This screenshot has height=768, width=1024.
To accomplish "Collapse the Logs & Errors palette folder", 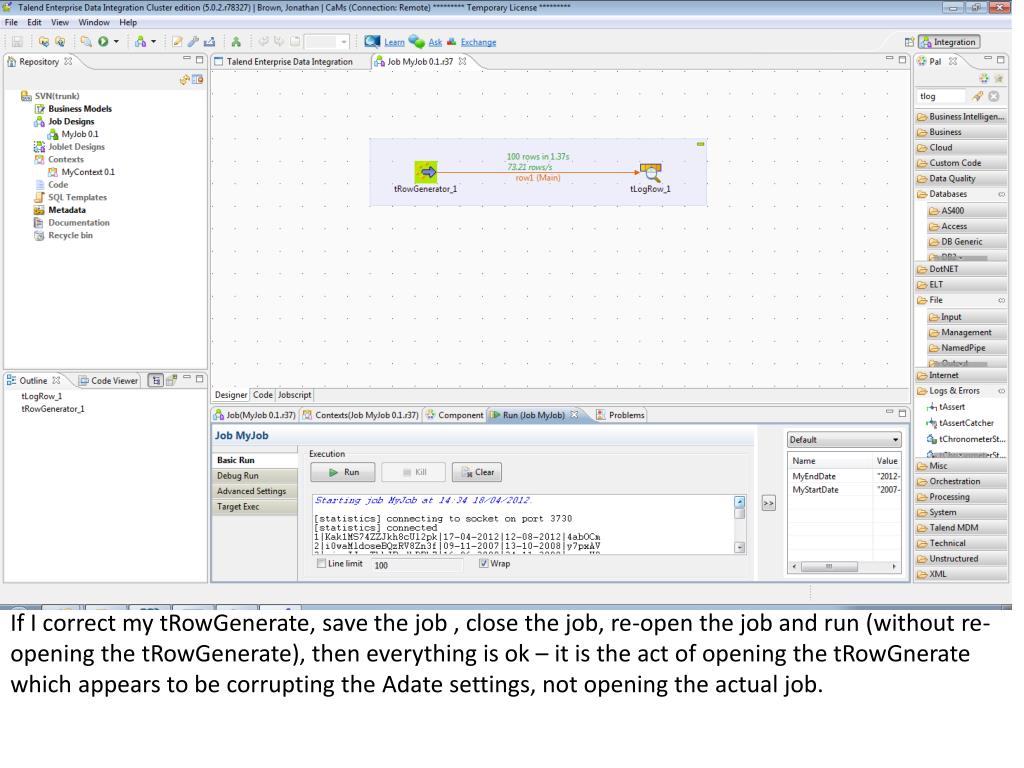I will click(x=960, y=391).
